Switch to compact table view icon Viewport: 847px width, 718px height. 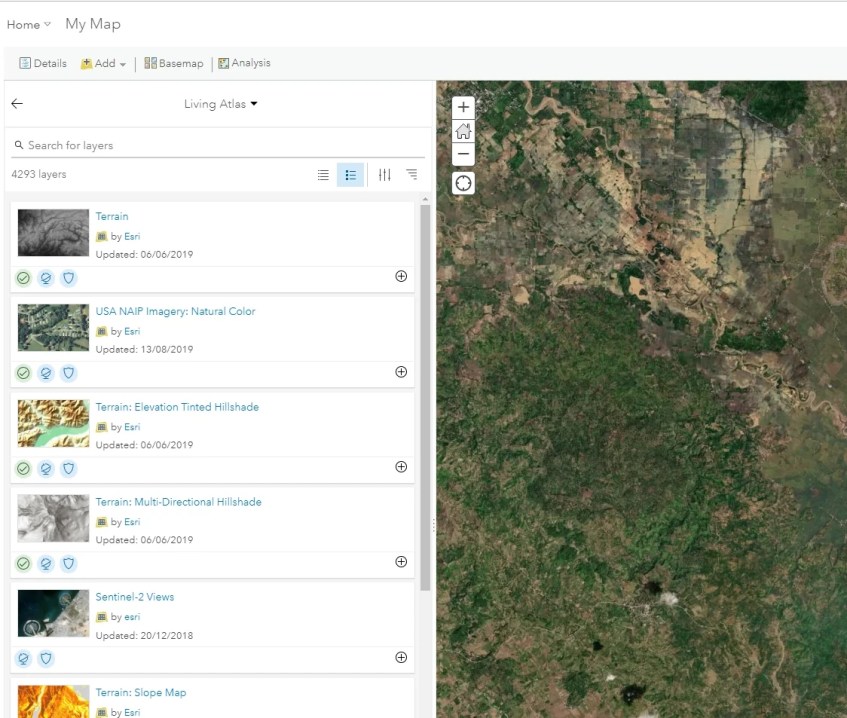323,175
